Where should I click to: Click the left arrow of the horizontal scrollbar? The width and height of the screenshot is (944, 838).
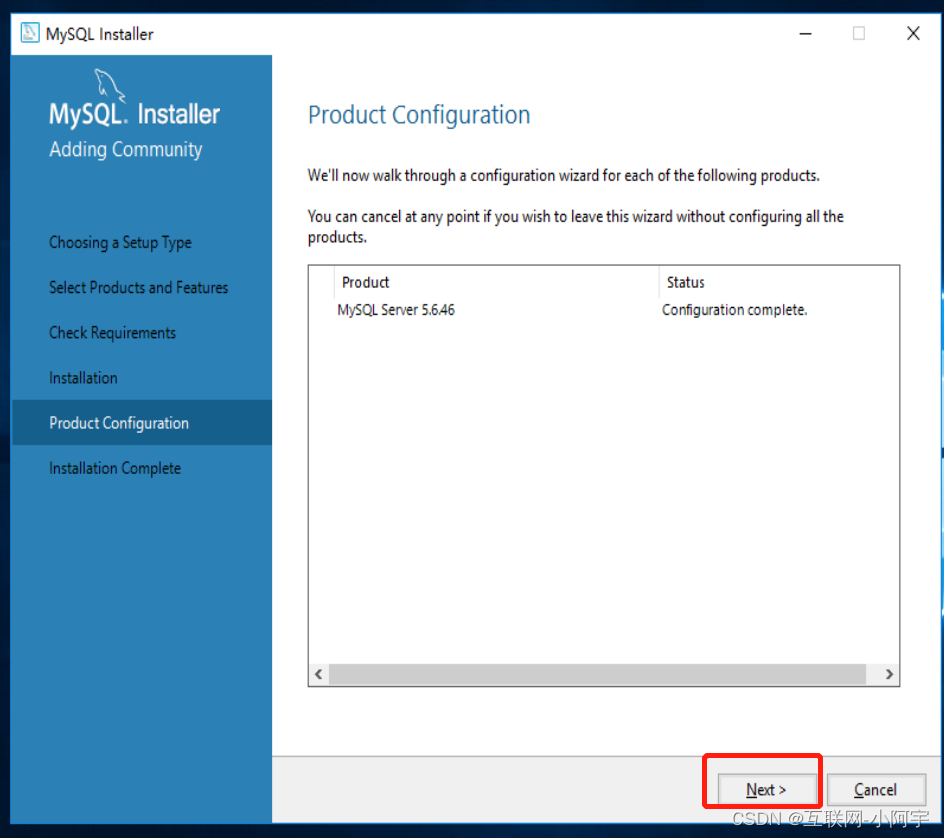318,674
